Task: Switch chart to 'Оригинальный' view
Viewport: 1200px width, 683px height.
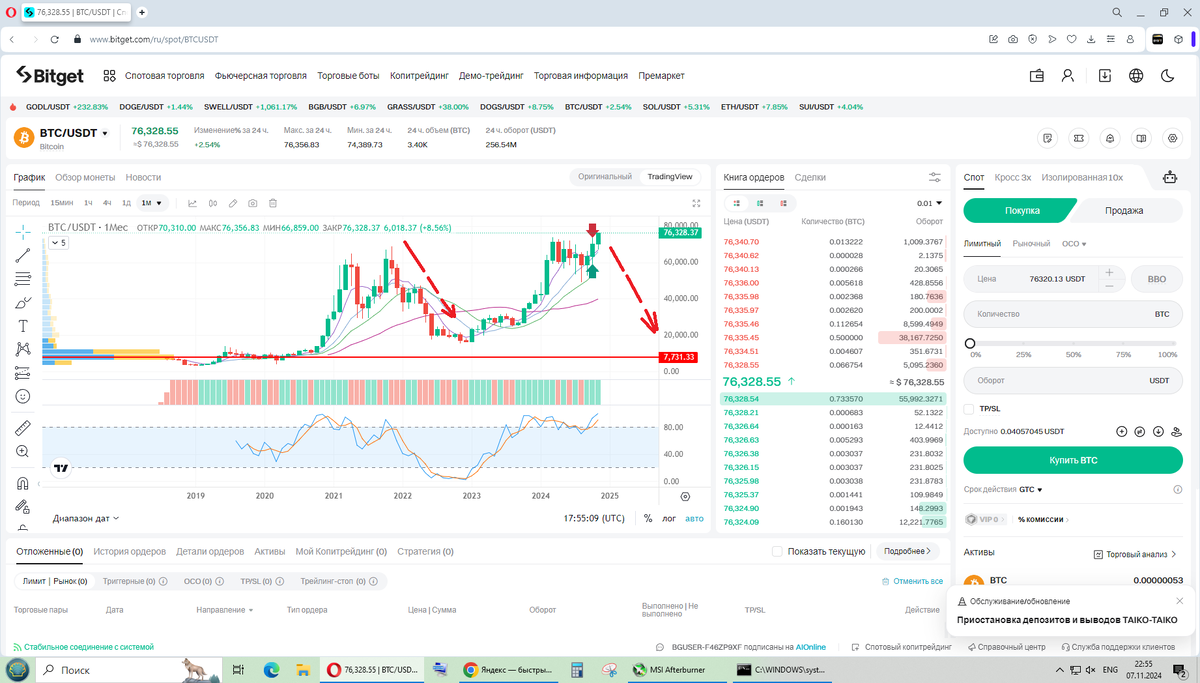Action: coord(606,176)
